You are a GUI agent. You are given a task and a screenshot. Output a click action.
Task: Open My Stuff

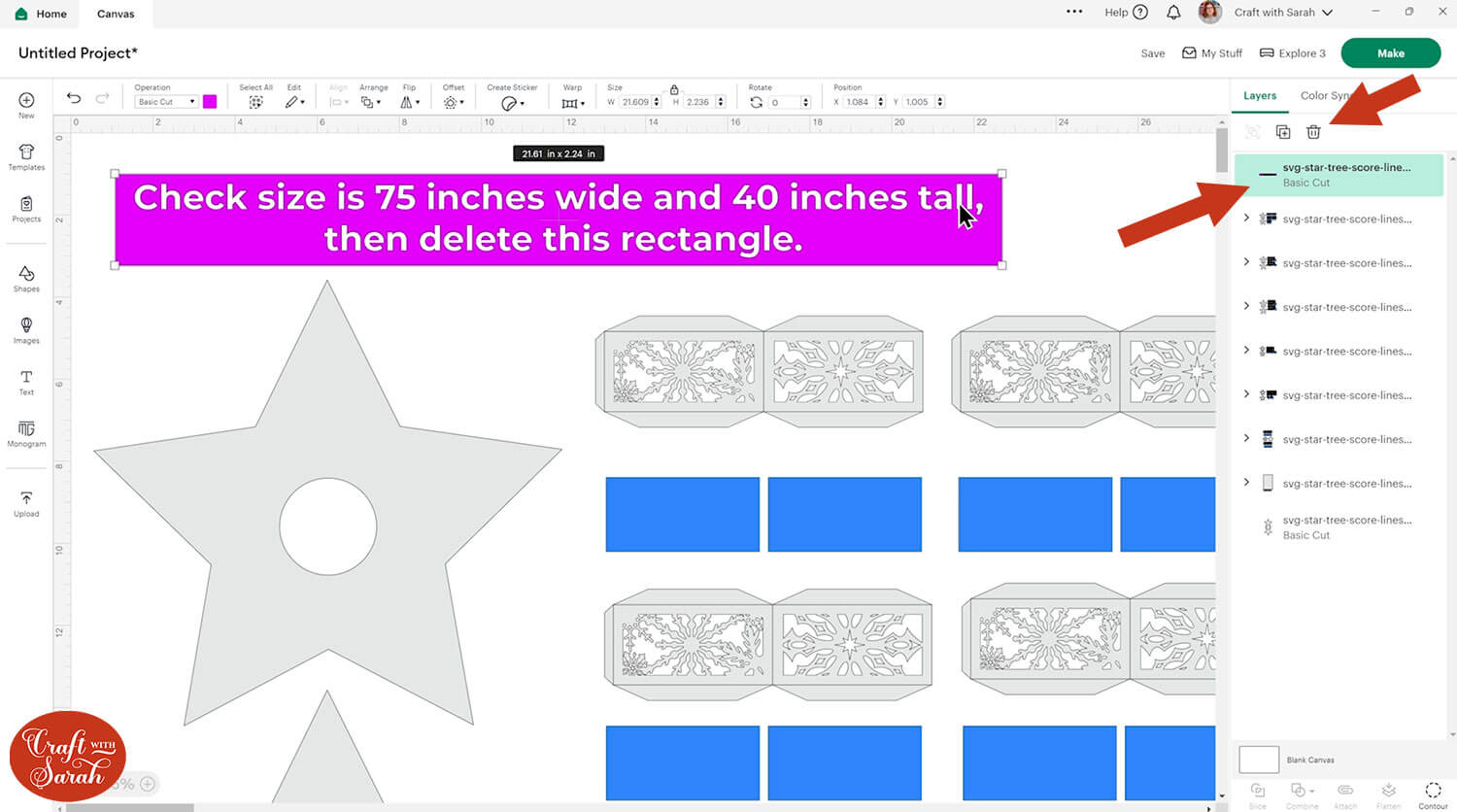point(1212,53)
